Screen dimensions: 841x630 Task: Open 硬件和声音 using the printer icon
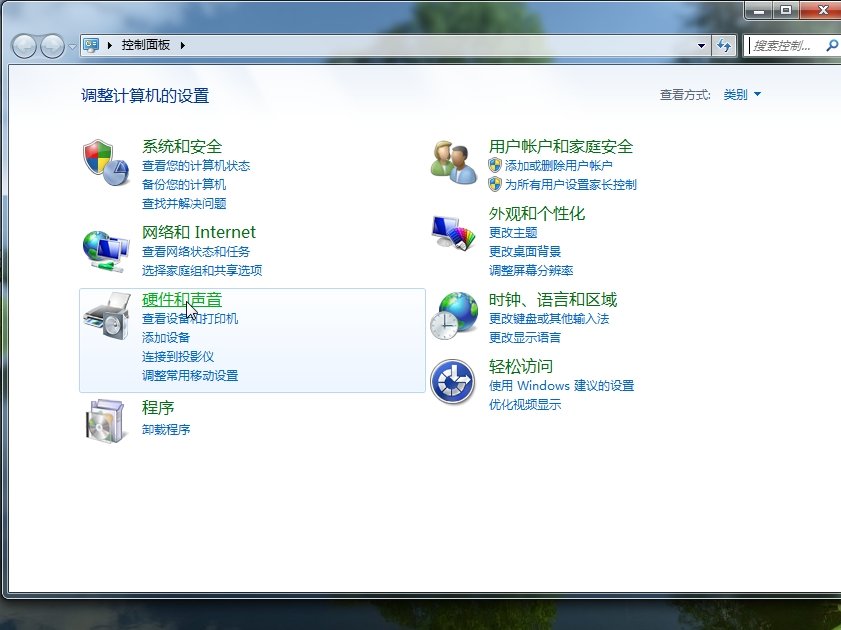pos(107,320)
